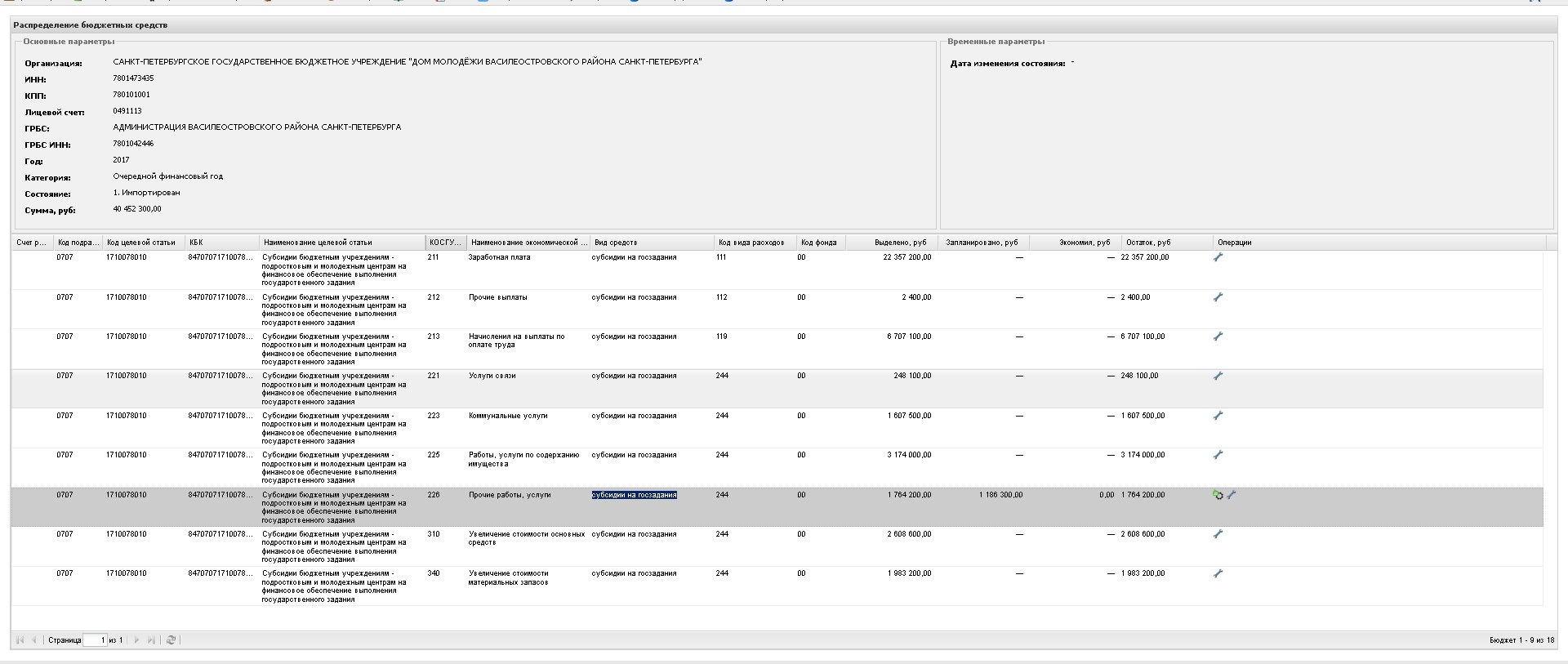Screen dimensions: 1568x664
Task: Go to the next page arrow
Action: (136, 640)
